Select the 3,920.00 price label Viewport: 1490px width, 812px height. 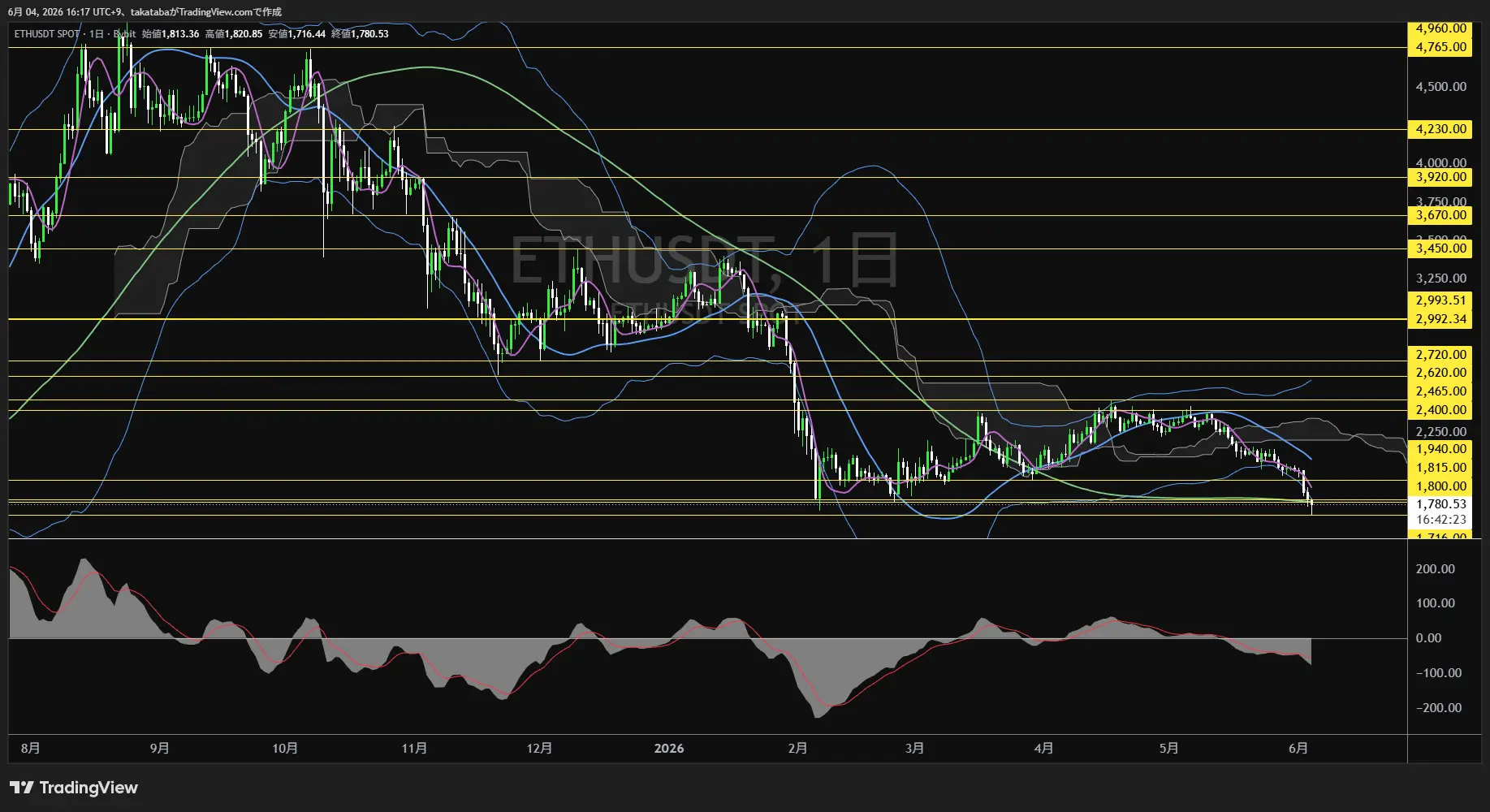[x=1441, y=177]
